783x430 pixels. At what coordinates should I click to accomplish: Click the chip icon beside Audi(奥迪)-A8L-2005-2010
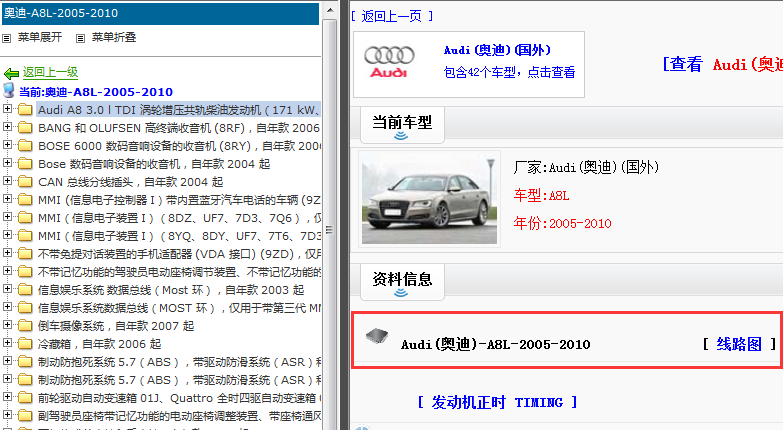pos(377,337)
